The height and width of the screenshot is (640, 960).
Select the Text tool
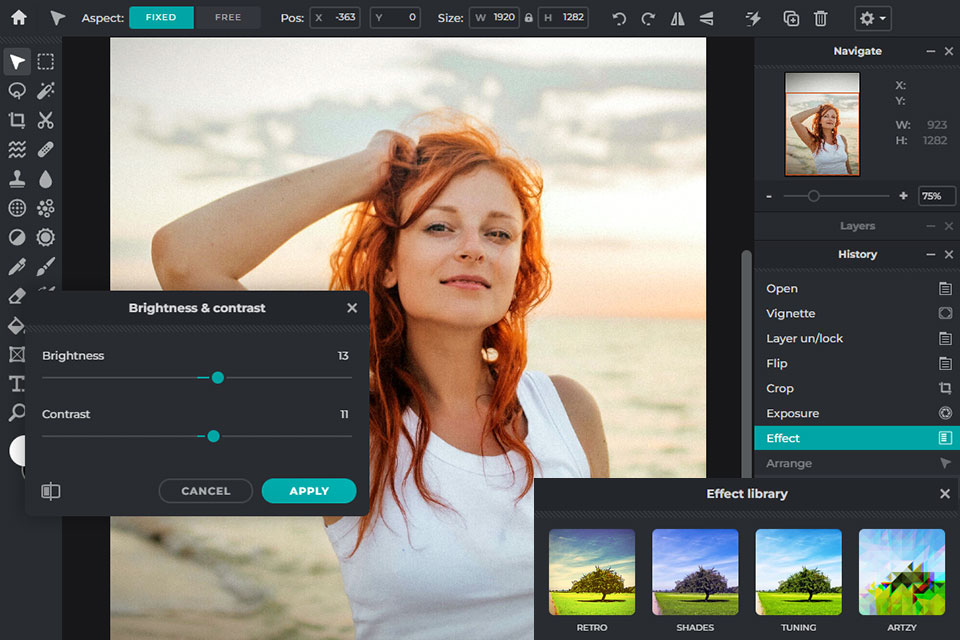pos(17,384)
